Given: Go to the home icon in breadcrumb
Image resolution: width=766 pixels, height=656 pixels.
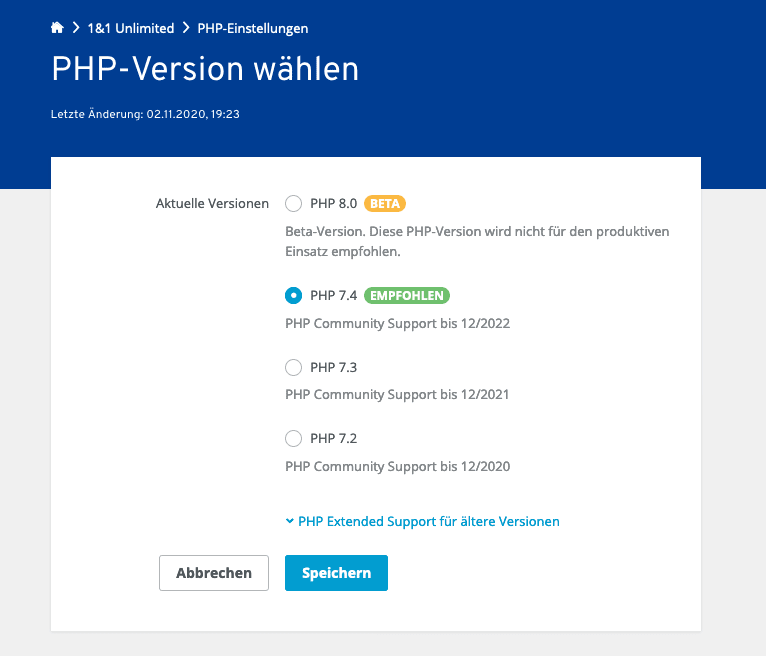Looking at the screenshot, I should 57,28.
